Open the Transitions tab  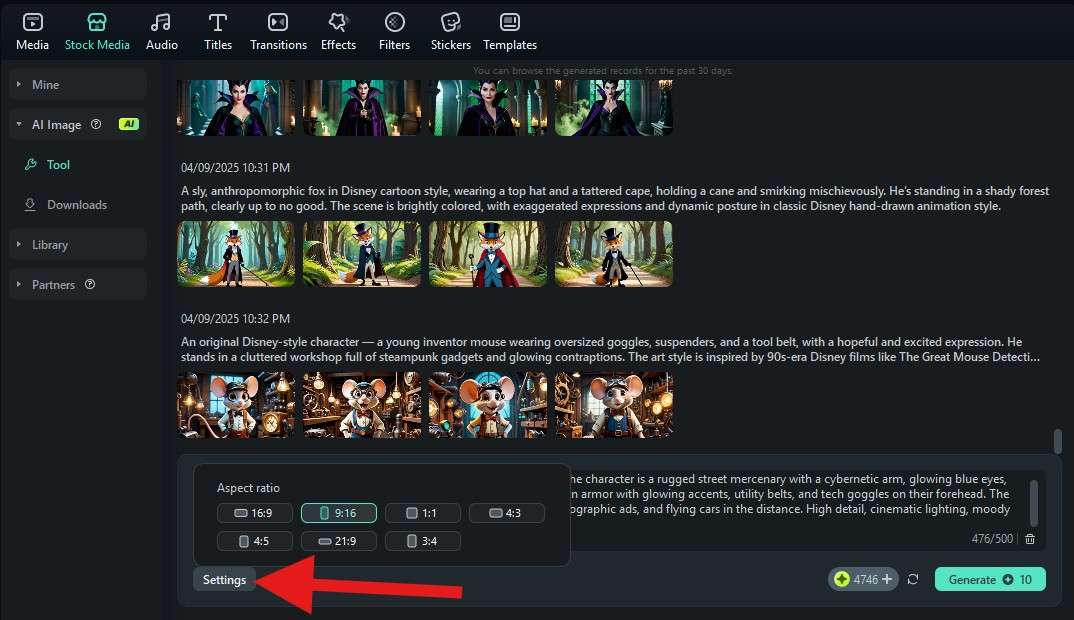pyautogui.click(x=278, y=32)
